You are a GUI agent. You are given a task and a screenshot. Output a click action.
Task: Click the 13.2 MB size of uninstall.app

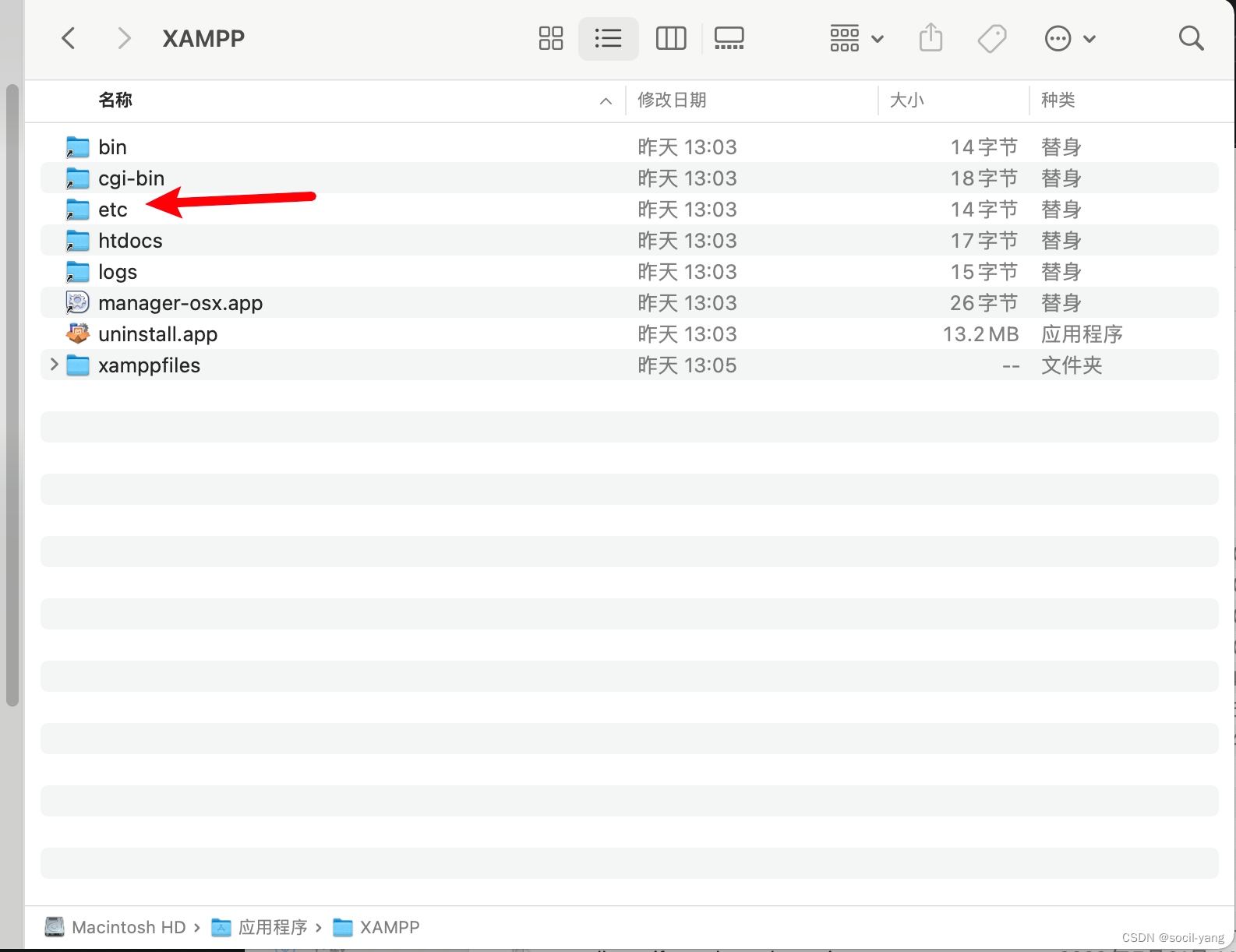coord(980,334)
